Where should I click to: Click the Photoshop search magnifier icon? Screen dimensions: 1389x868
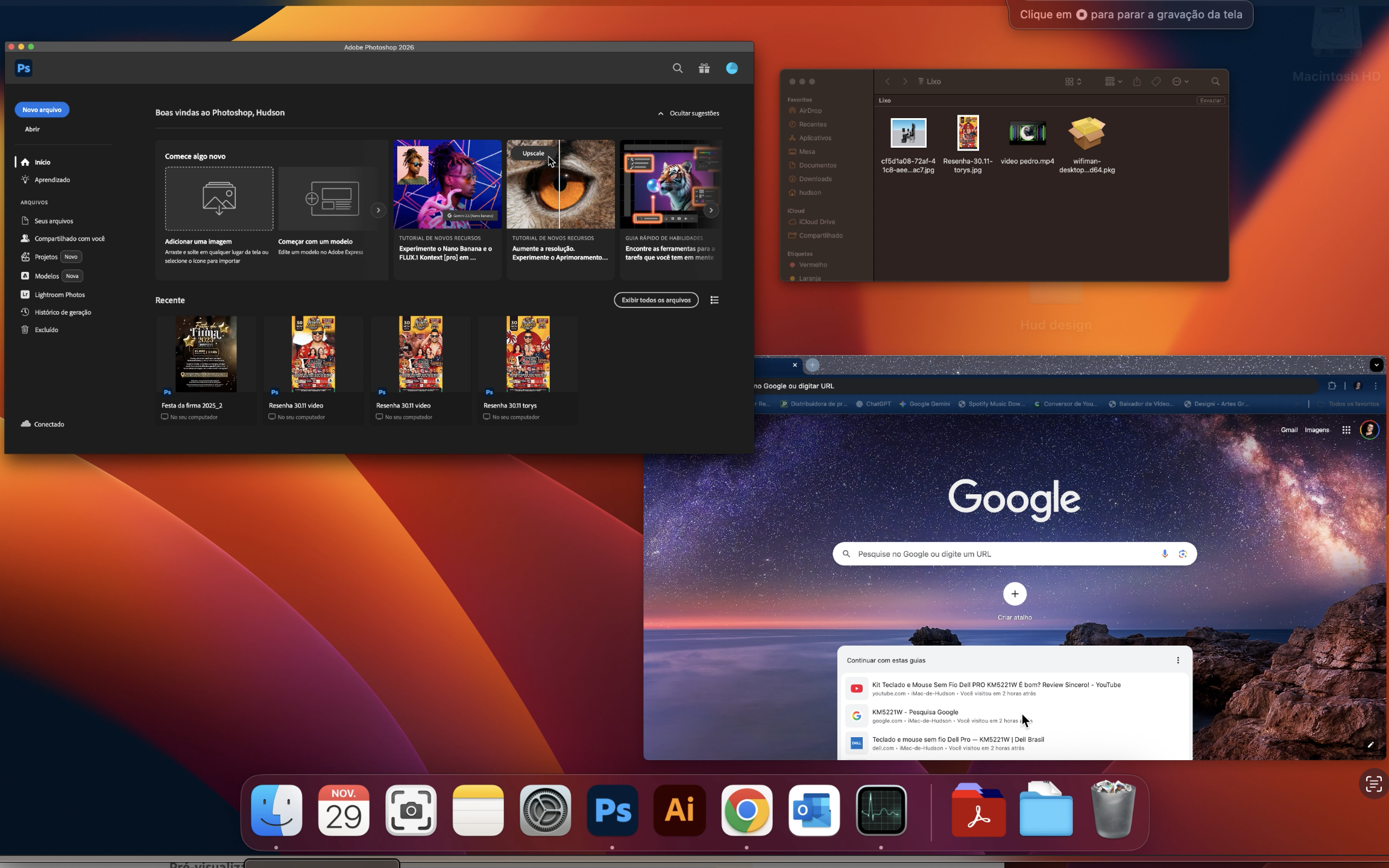click(x=678, y=68)
